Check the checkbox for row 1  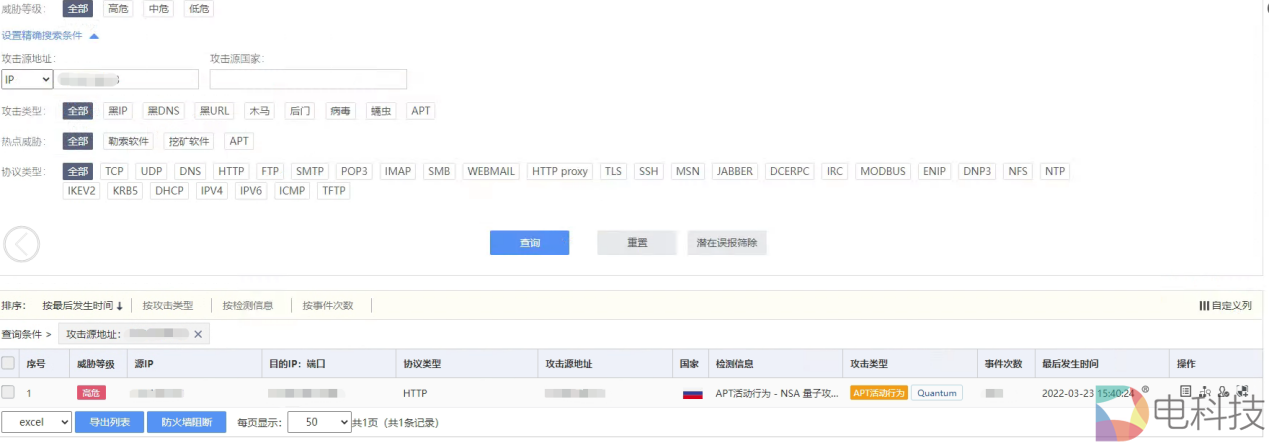[8, 392]
